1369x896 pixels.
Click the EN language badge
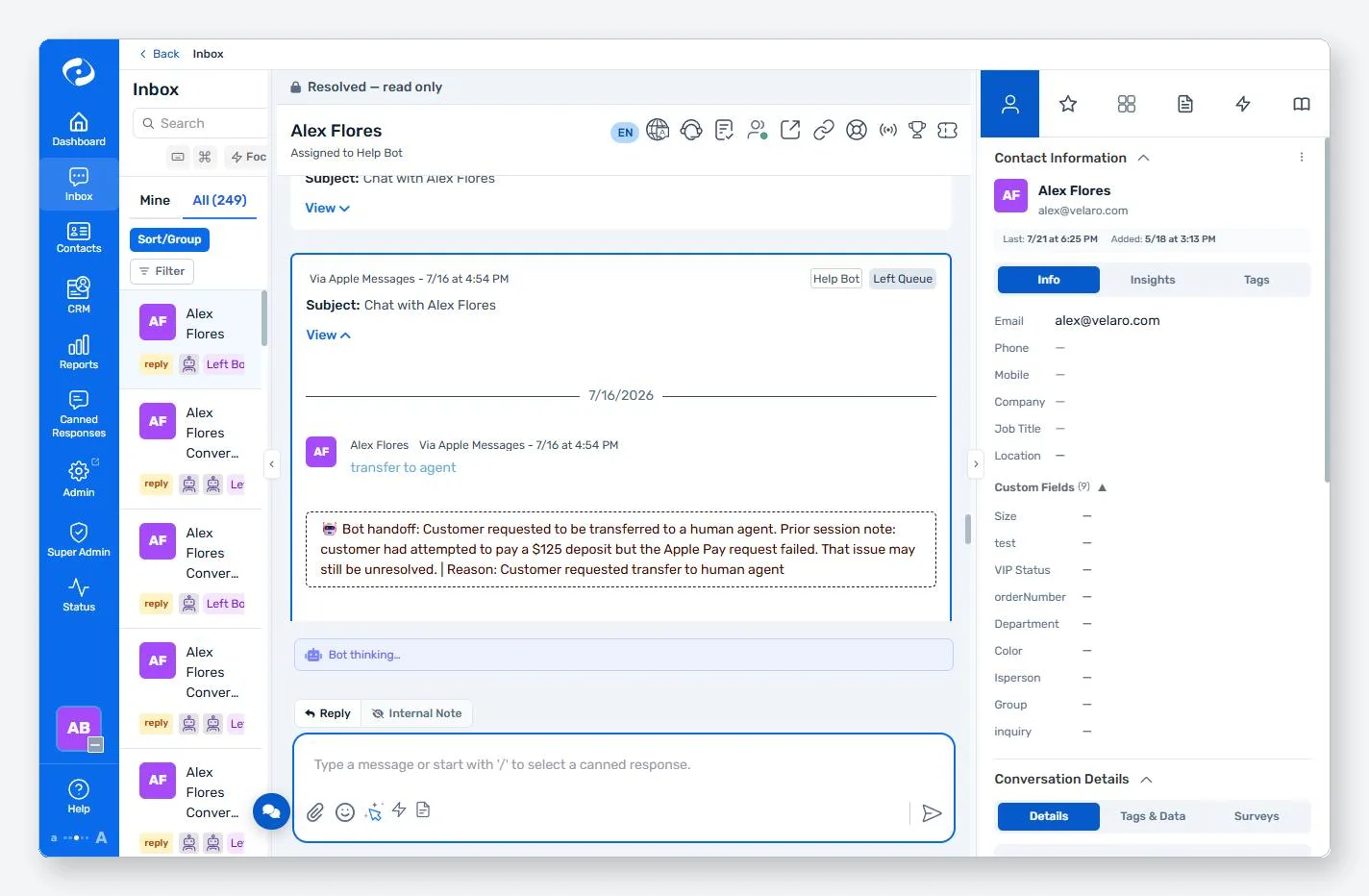[x=626, y=133]
